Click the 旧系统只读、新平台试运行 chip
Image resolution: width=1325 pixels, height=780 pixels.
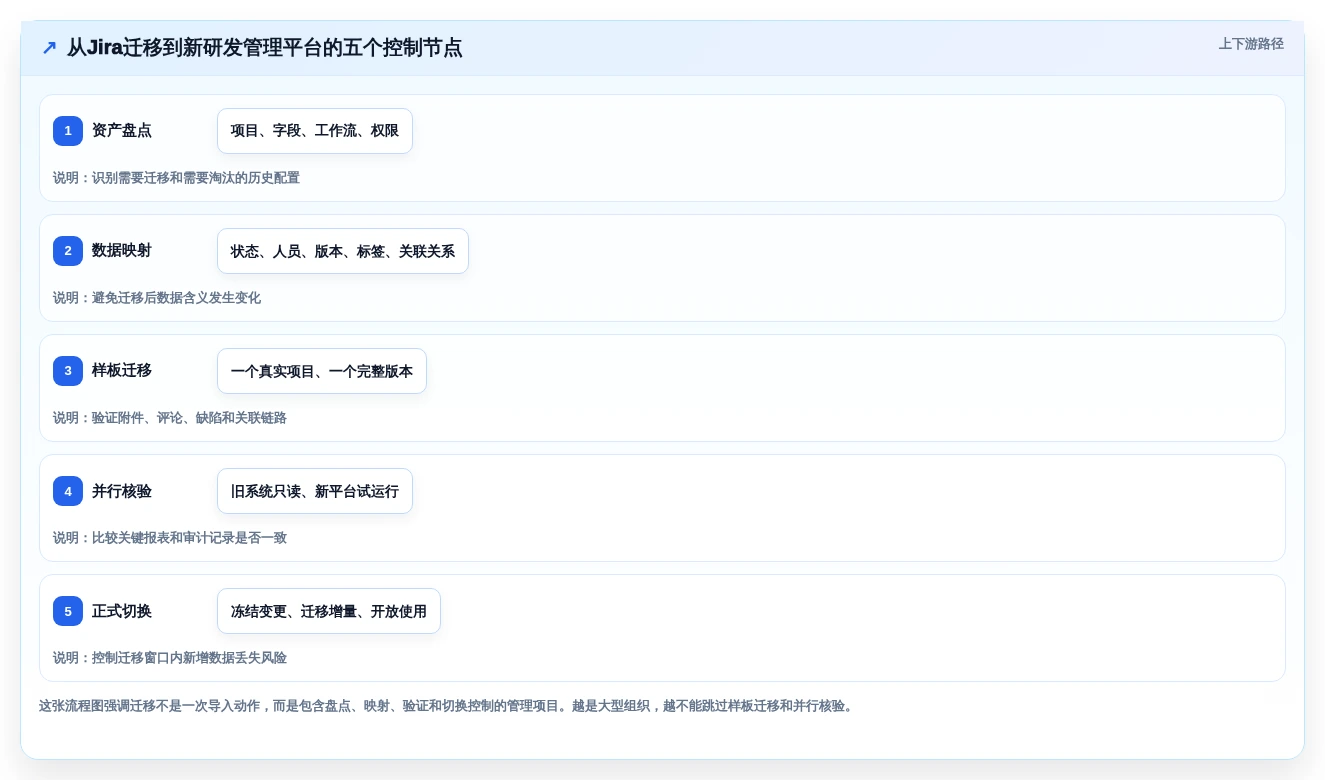pyautogui.click(x=315, y=491)
